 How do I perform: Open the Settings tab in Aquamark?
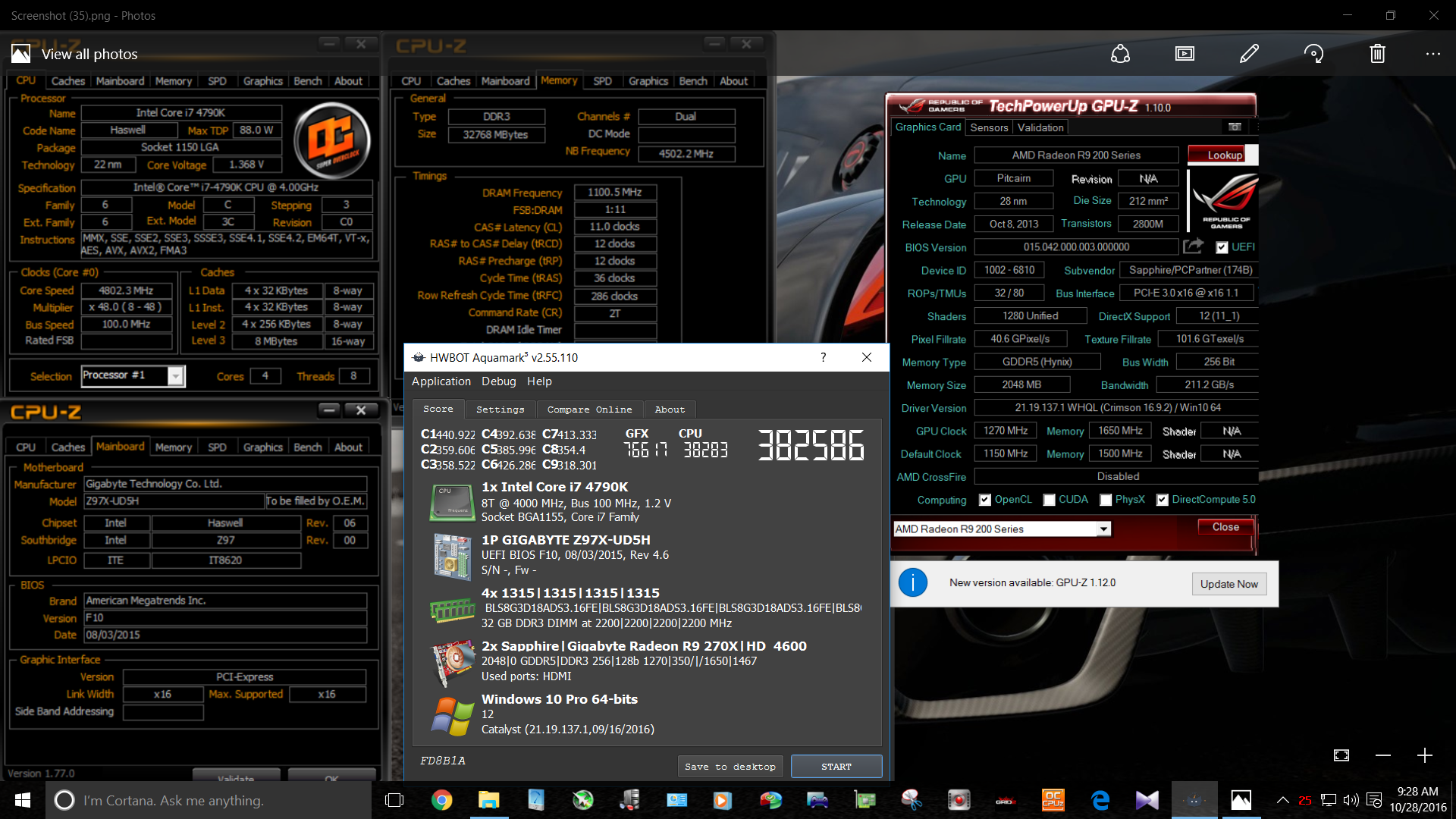click(500, 409)
